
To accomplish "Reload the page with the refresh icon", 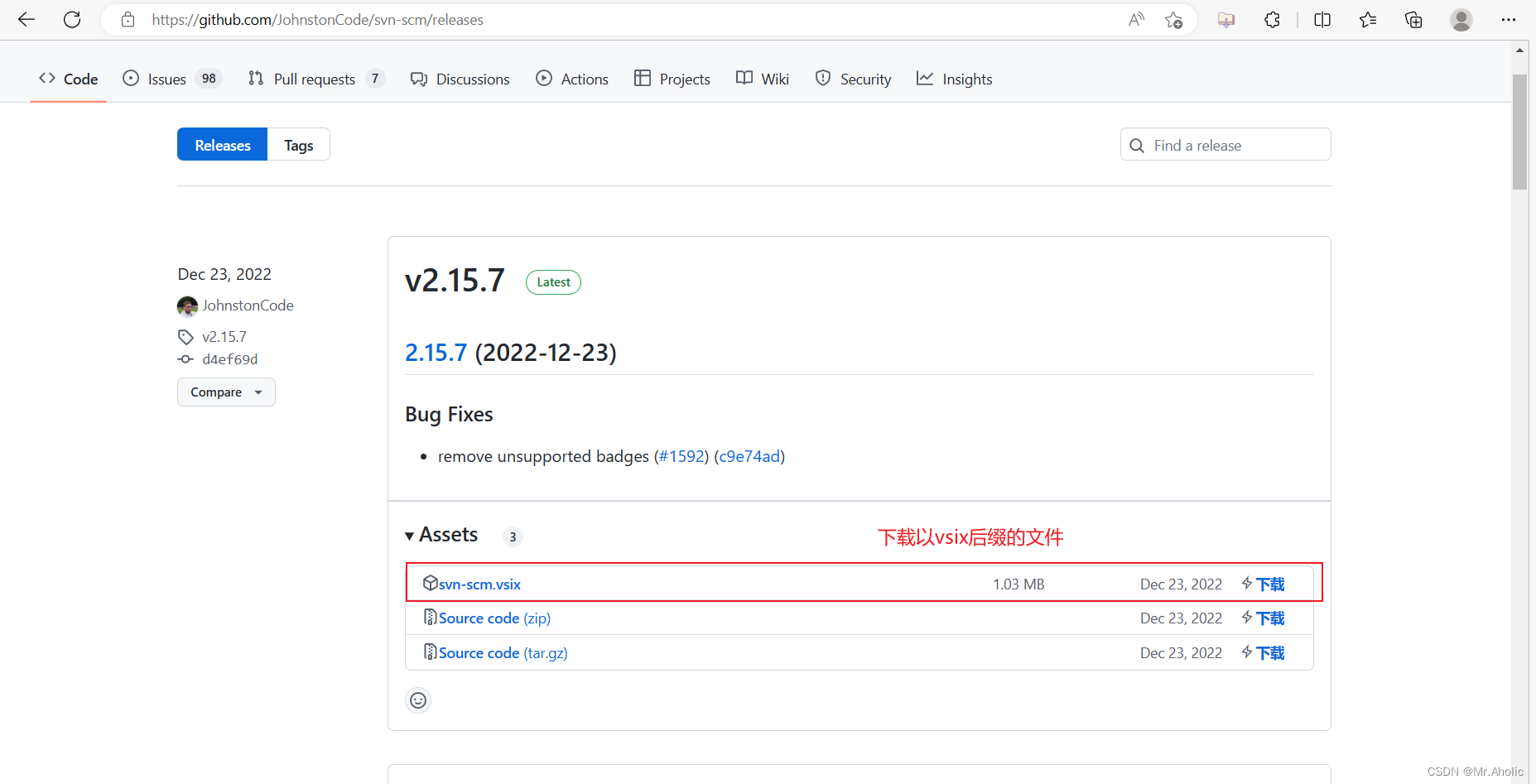I will (72, 20).
